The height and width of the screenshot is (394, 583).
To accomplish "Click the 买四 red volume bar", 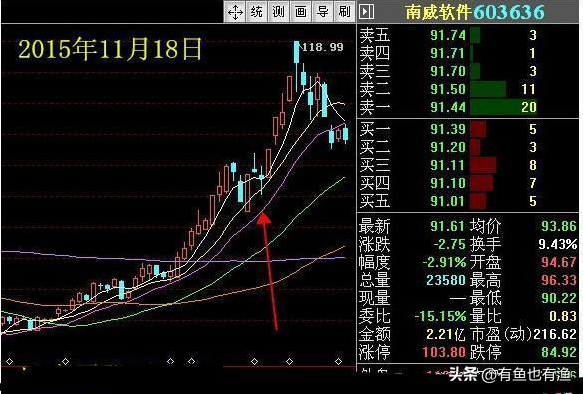I will click(481, 183).
